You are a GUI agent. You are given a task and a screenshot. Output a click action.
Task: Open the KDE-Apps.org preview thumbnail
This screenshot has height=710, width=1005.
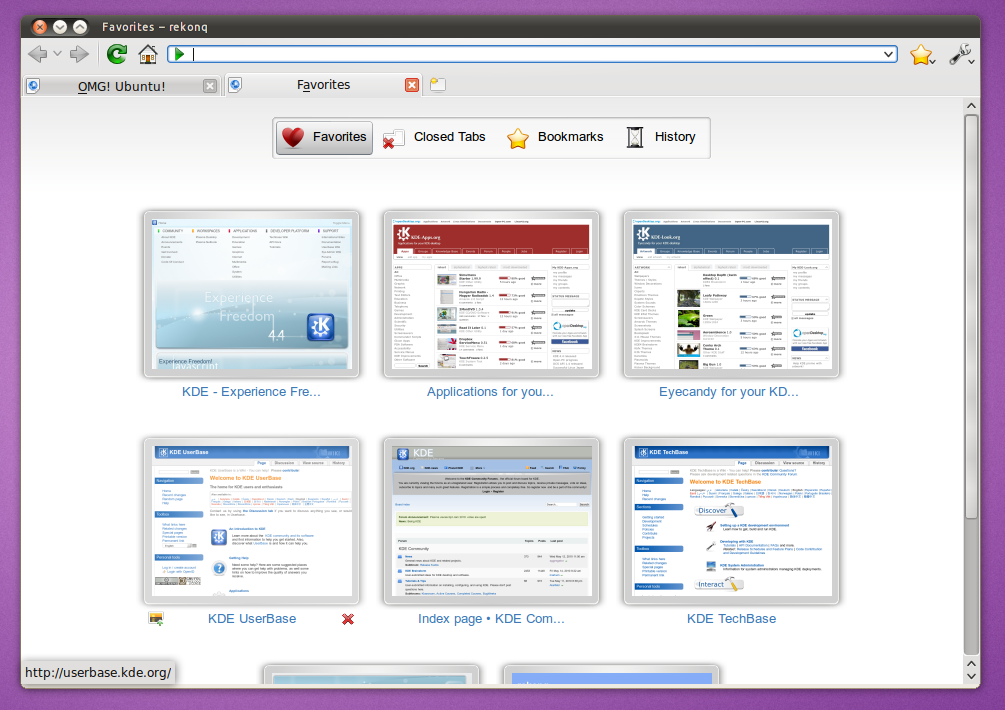(x=492, y=294)
